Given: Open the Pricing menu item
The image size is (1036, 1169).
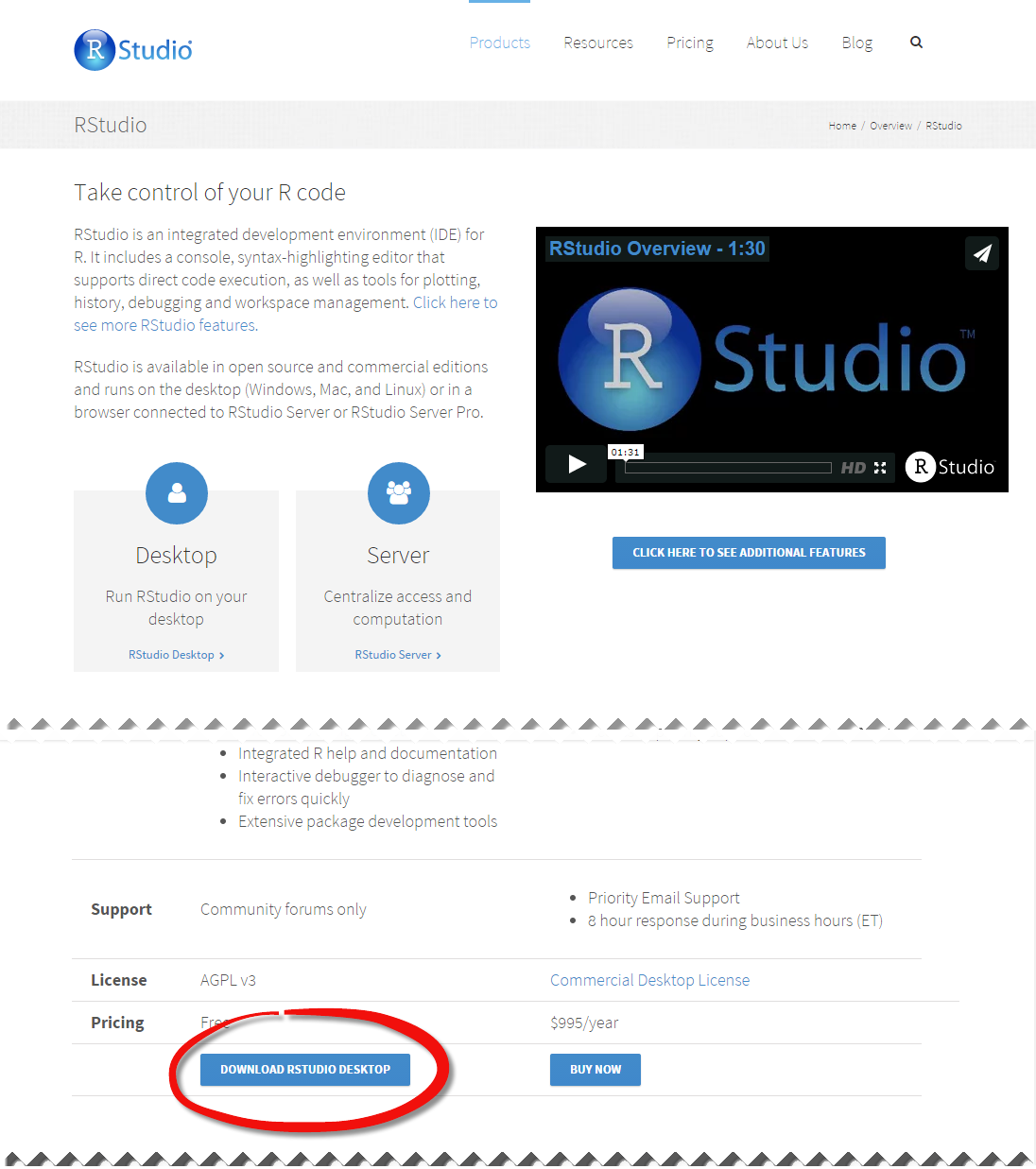Looking at the screenshot, I should click(x=690, y=43).
